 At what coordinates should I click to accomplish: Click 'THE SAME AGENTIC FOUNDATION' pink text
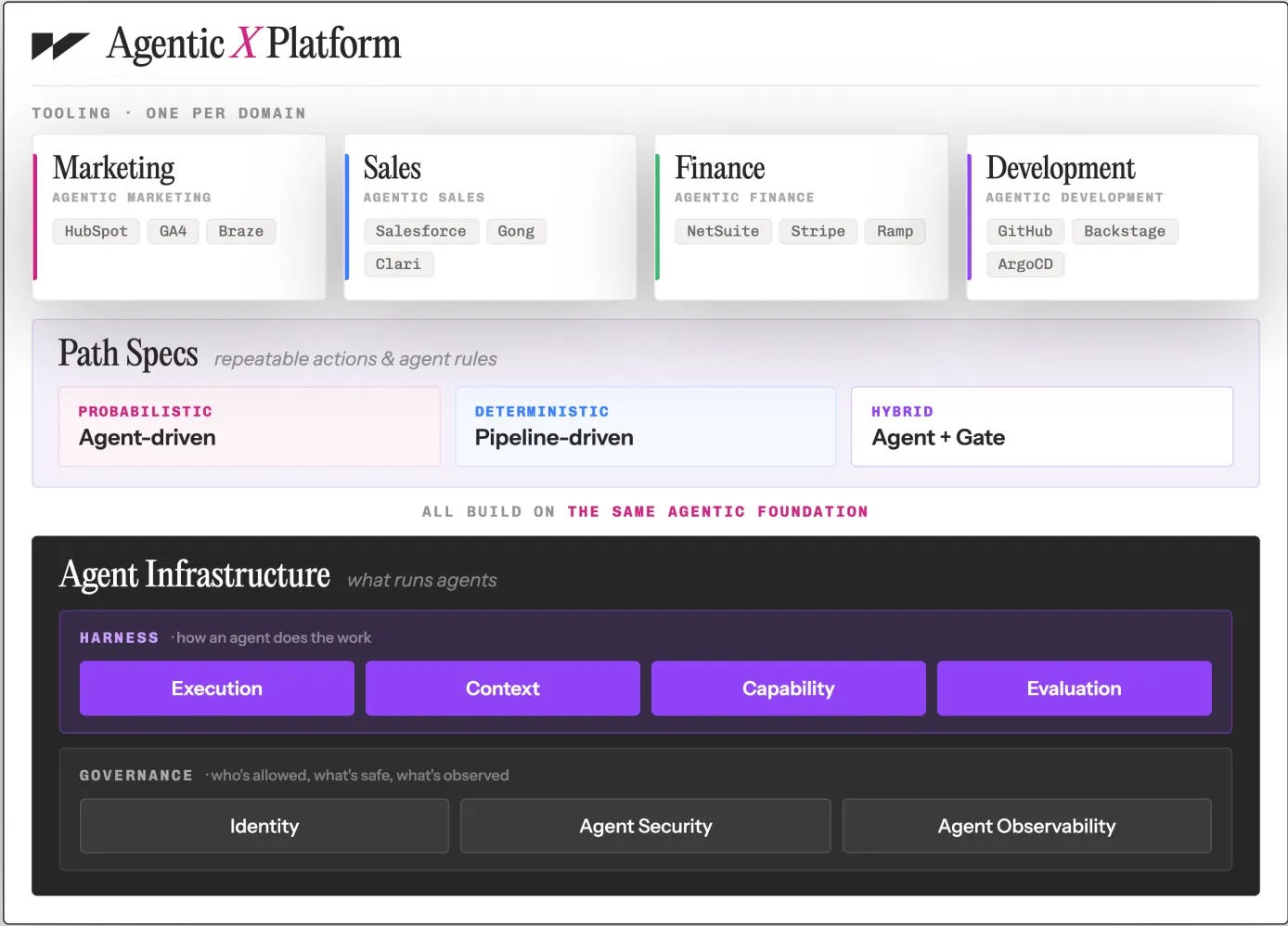coord(718,512)
